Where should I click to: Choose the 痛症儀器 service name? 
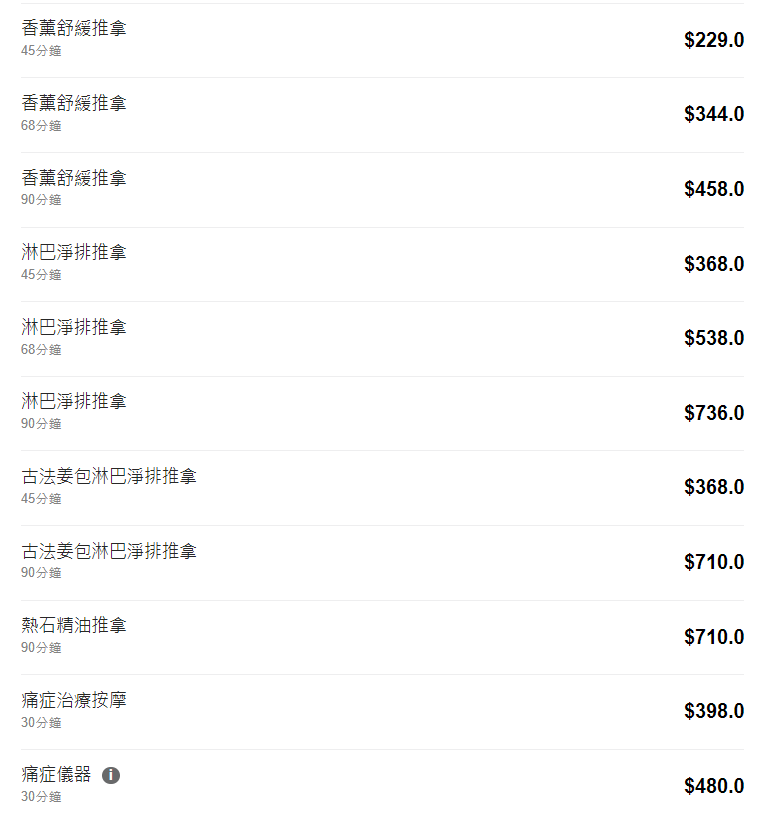(x=56, y=775)
